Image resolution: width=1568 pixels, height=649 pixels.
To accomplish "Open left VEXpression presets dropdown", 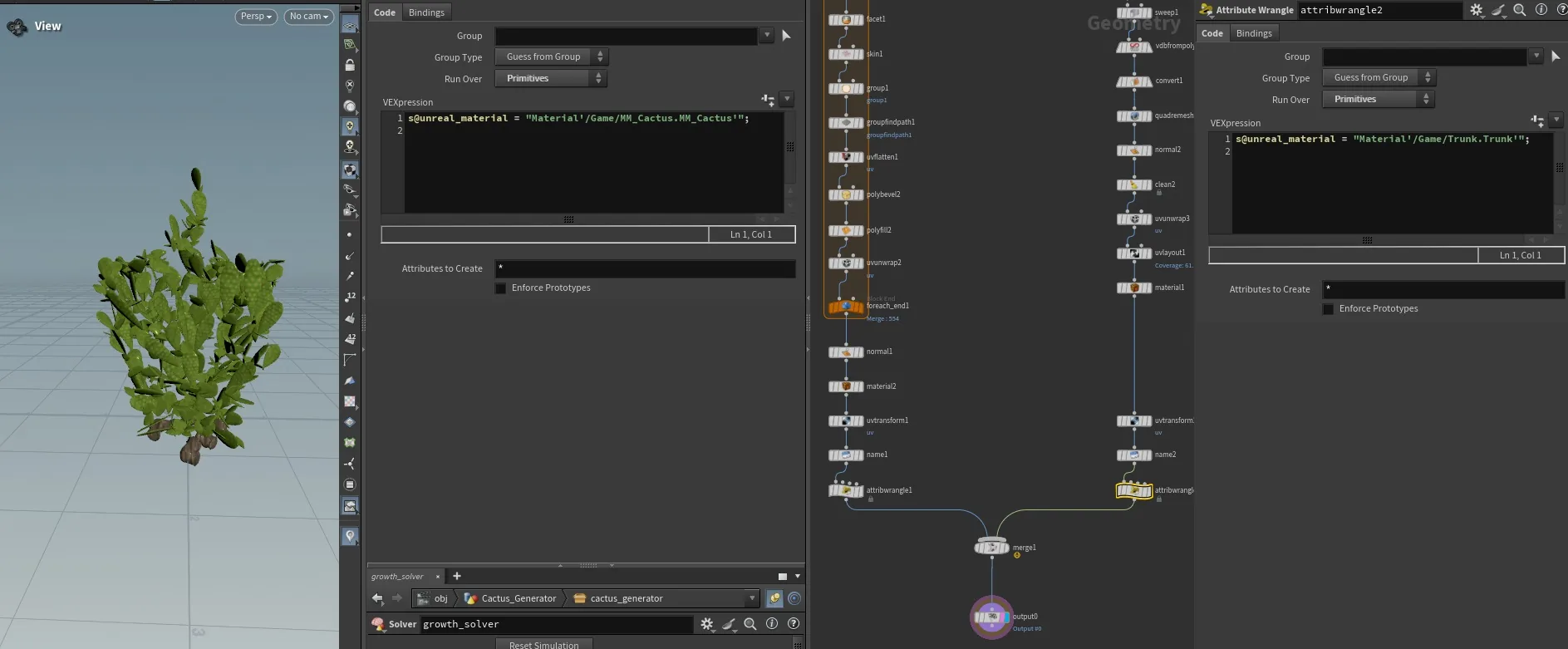I will pyautogui.click(x=787, y=99).
